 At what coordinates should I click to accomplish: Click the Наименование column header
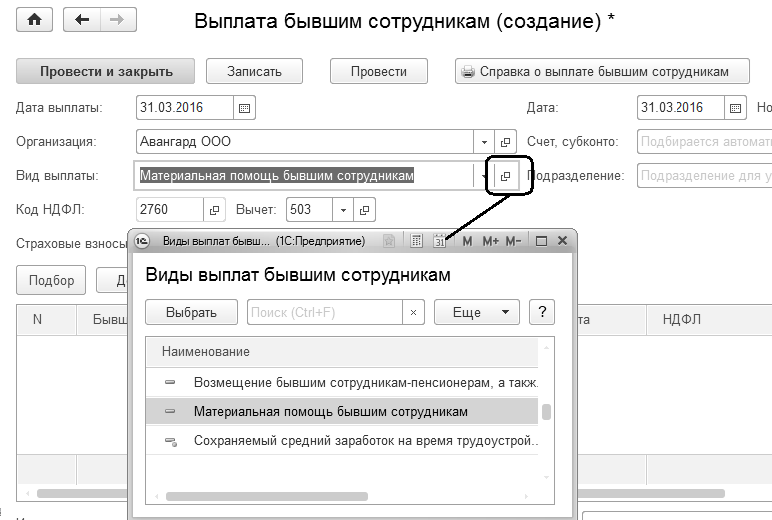click(342, 352)
